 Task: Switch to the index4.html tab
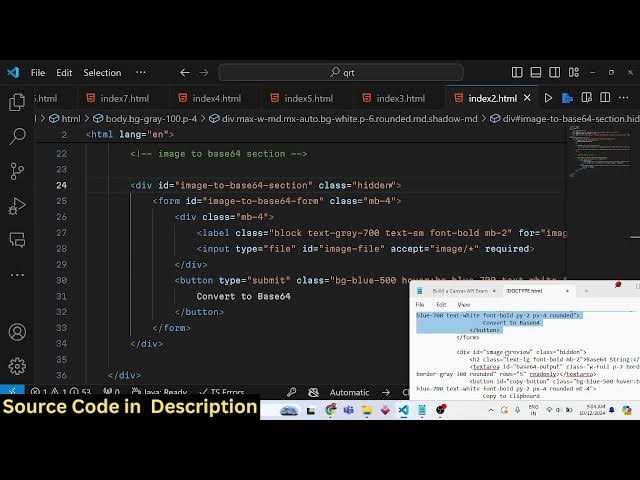click(216, 98)
